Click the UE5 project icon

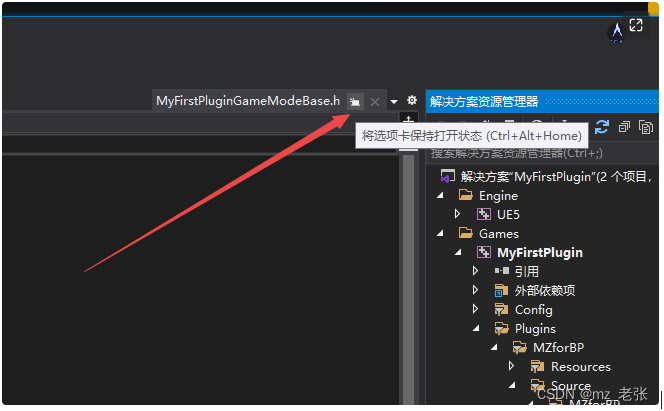pyautogui.click(x=484, y=214)
